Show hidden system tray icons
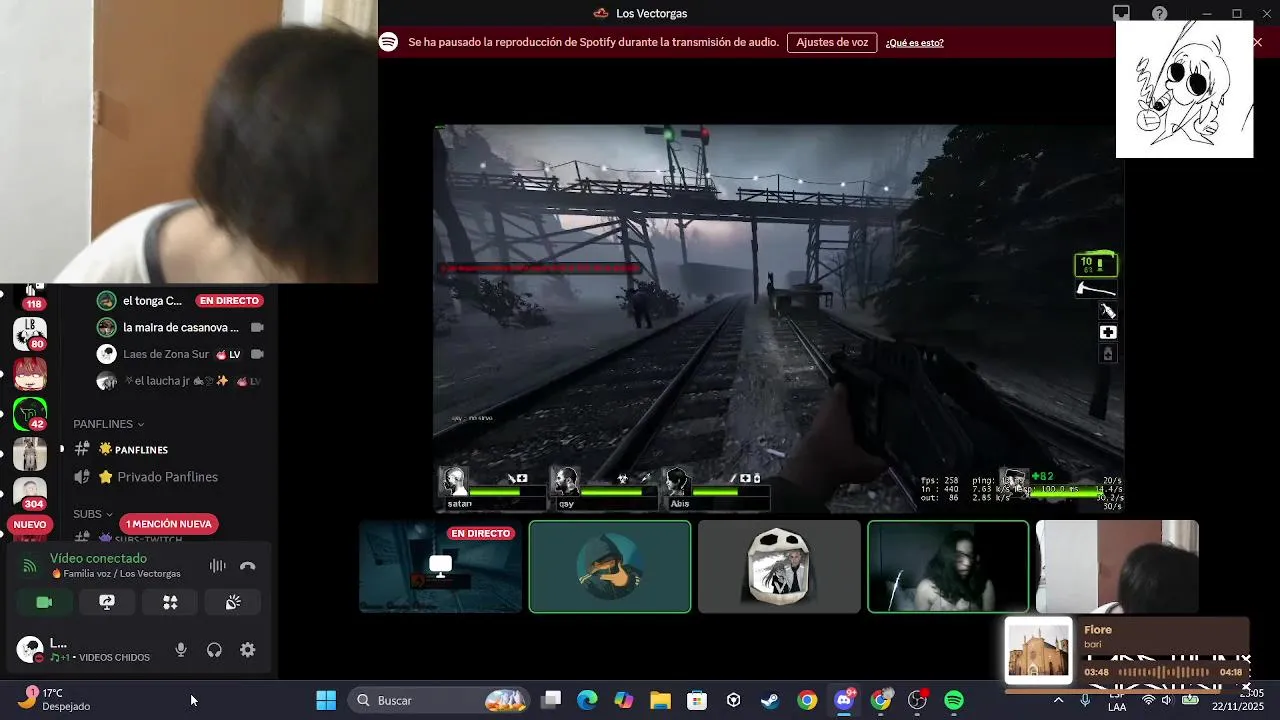The height and width of the screenshot is (720, 1280). (x=1058, y=700)
